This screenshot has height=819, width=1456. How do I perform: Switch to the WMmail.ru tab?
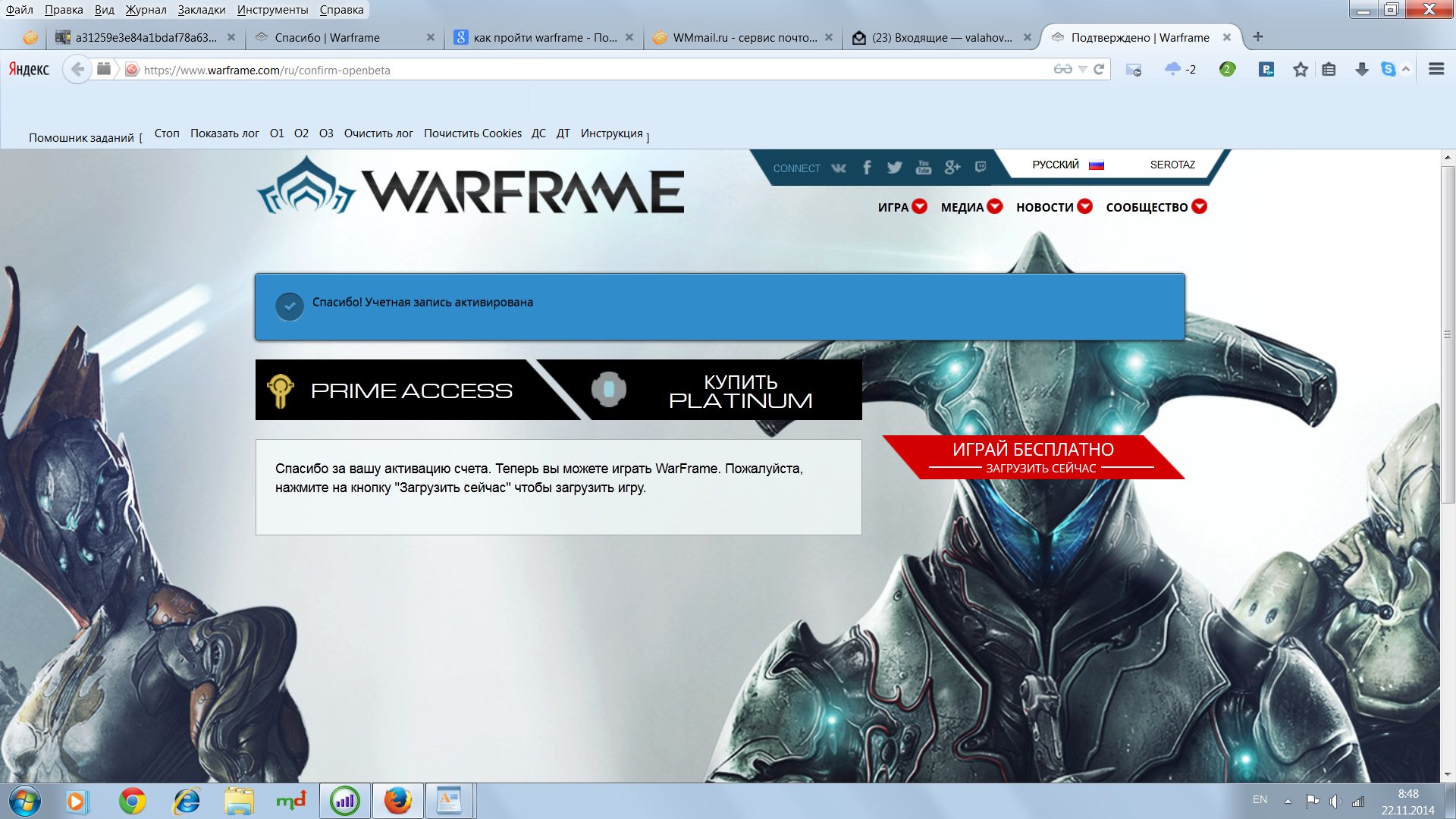coord(743,37)
